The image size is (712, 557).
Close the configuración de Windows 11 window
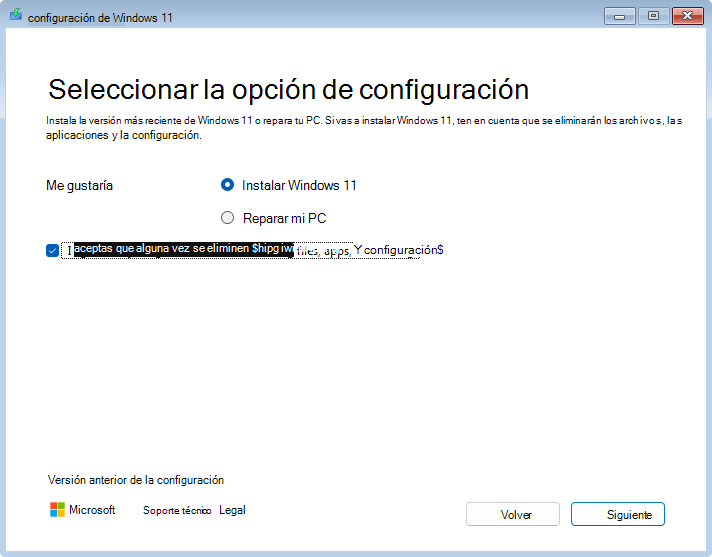687,16
